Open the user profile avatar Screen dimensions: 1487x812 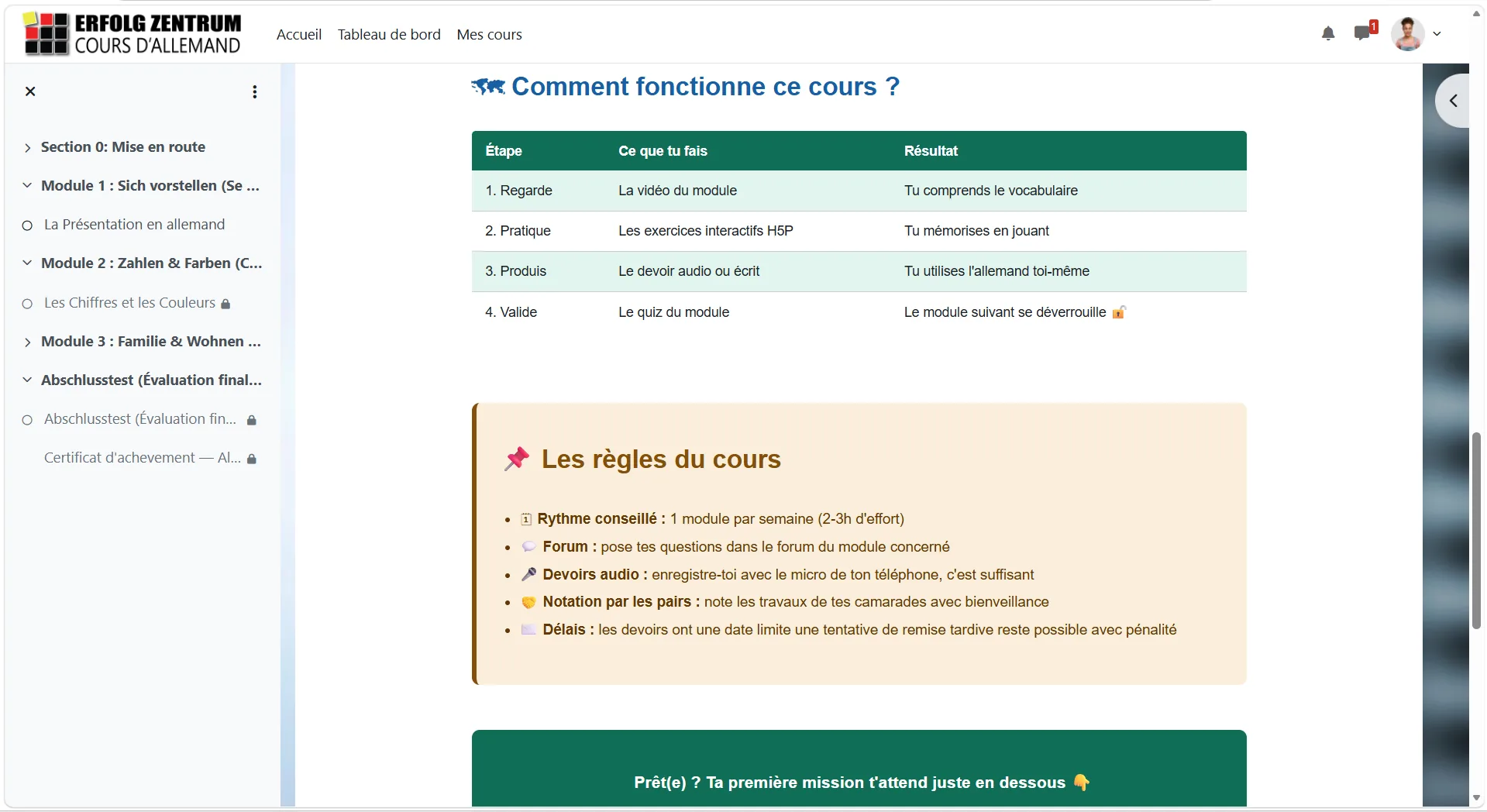click(x=1407, y=34)
